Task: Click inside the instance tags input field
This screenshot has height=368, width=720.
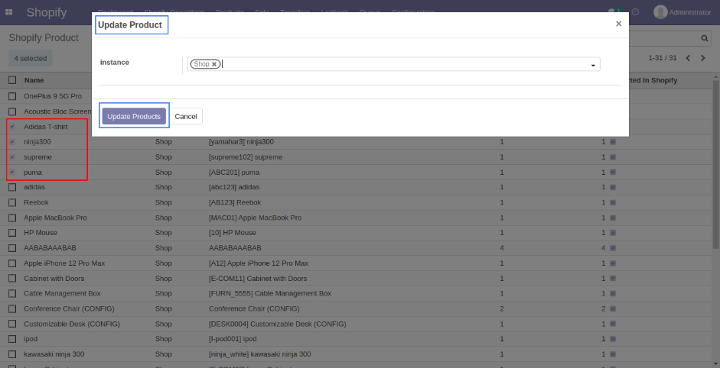Action: tap(404, 64)
